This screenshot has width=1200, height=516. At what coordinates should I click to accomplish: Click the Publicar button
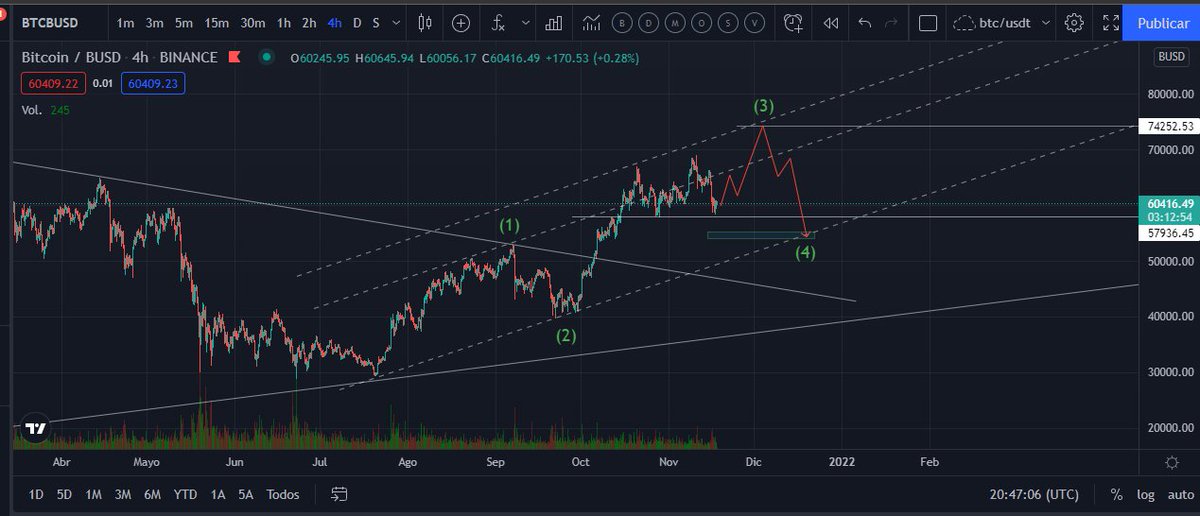[x=1161, y=22]
